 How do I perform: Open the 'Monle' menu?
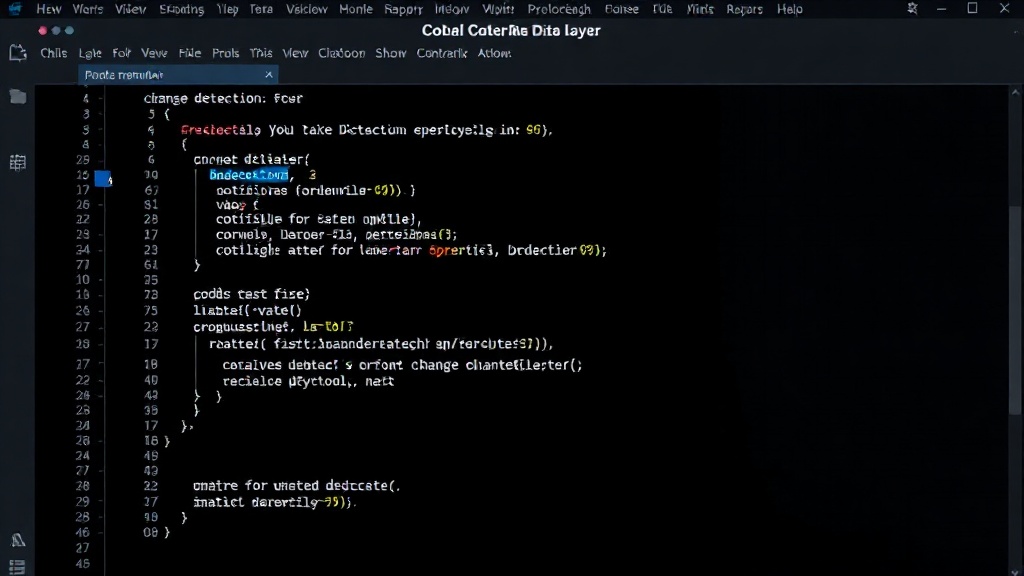coord(356,9)
